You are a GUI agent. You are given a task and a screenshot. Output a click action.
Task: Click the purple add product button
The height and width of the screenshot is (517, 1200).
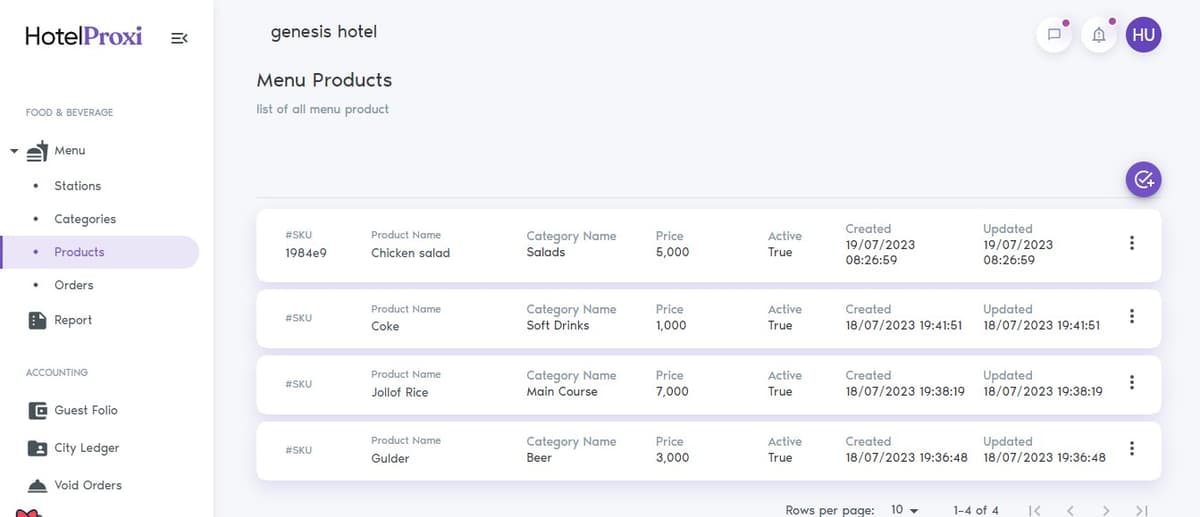(1144, 180)
